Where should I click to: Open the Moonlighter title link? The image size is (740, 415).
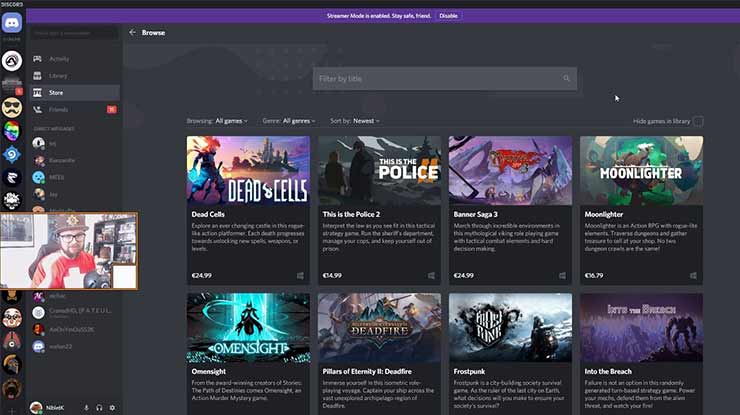[604, 214]
